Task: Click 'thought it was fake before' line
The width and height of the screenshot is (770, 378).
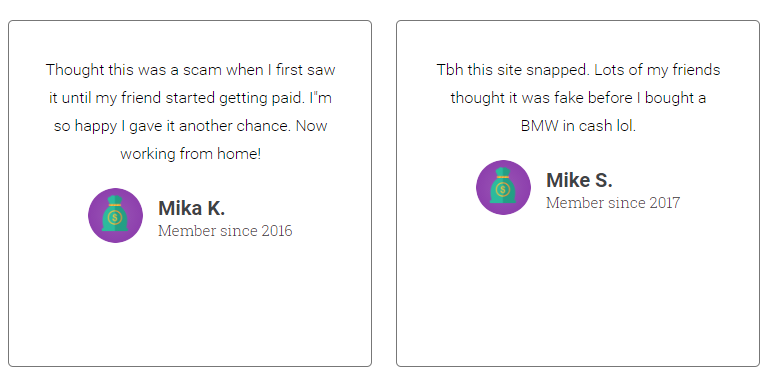Action: pyautogui.click(x=578, y=98)
